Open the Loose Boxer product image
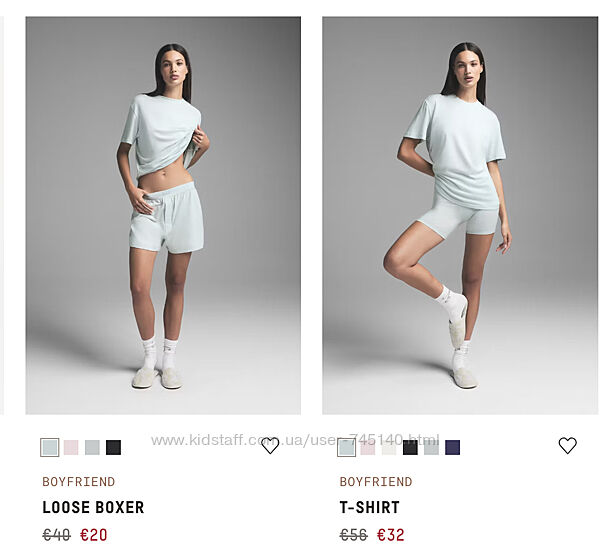Viewport: 600px width, 555px height. coord(163,215)
